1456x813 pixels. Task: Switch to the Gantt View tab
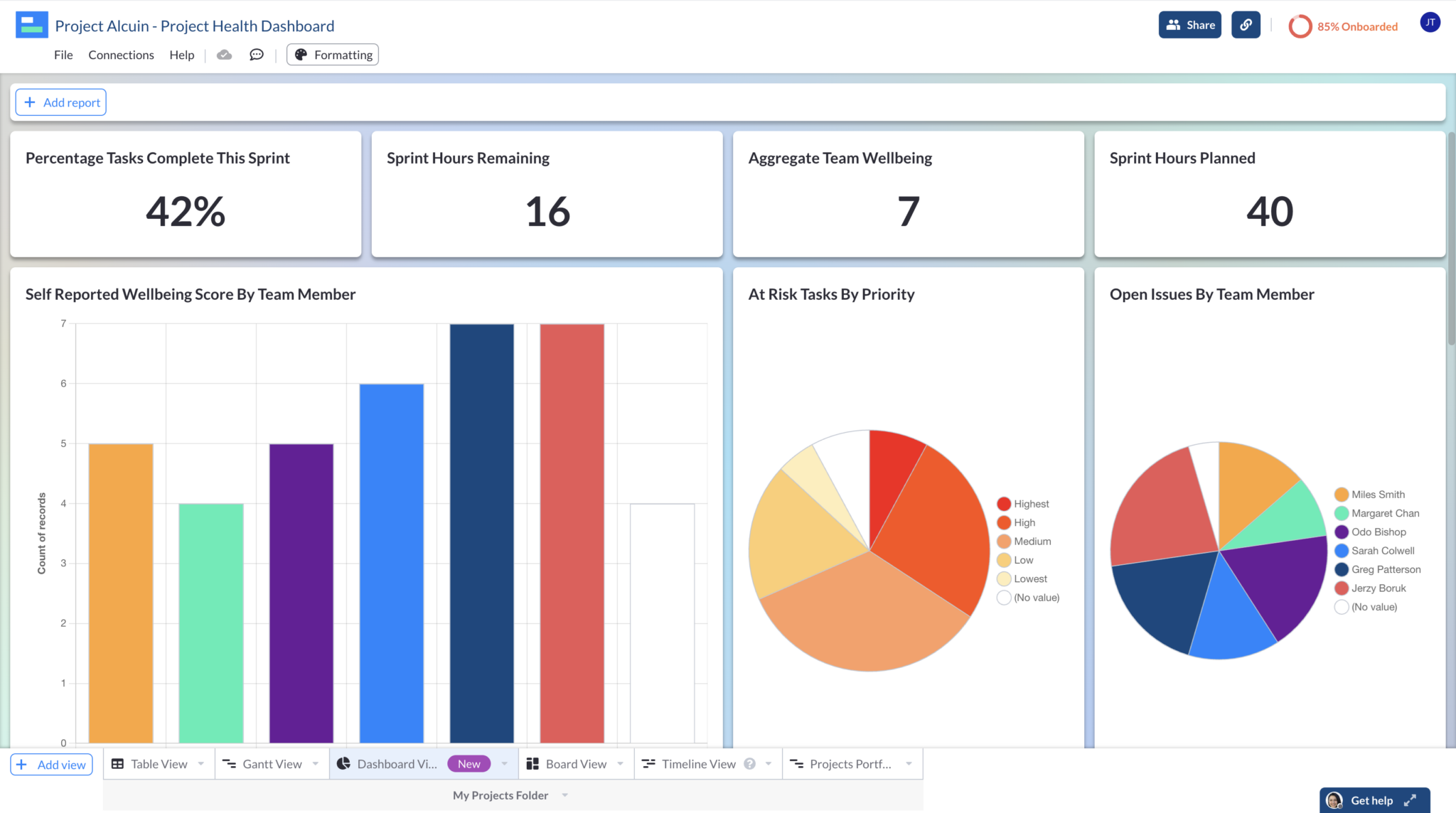[272, 764]
